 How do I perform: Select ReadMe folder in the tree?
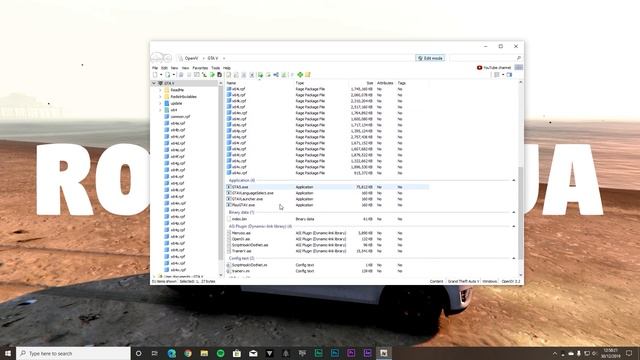pyautogui.click(x=177, y=90)
